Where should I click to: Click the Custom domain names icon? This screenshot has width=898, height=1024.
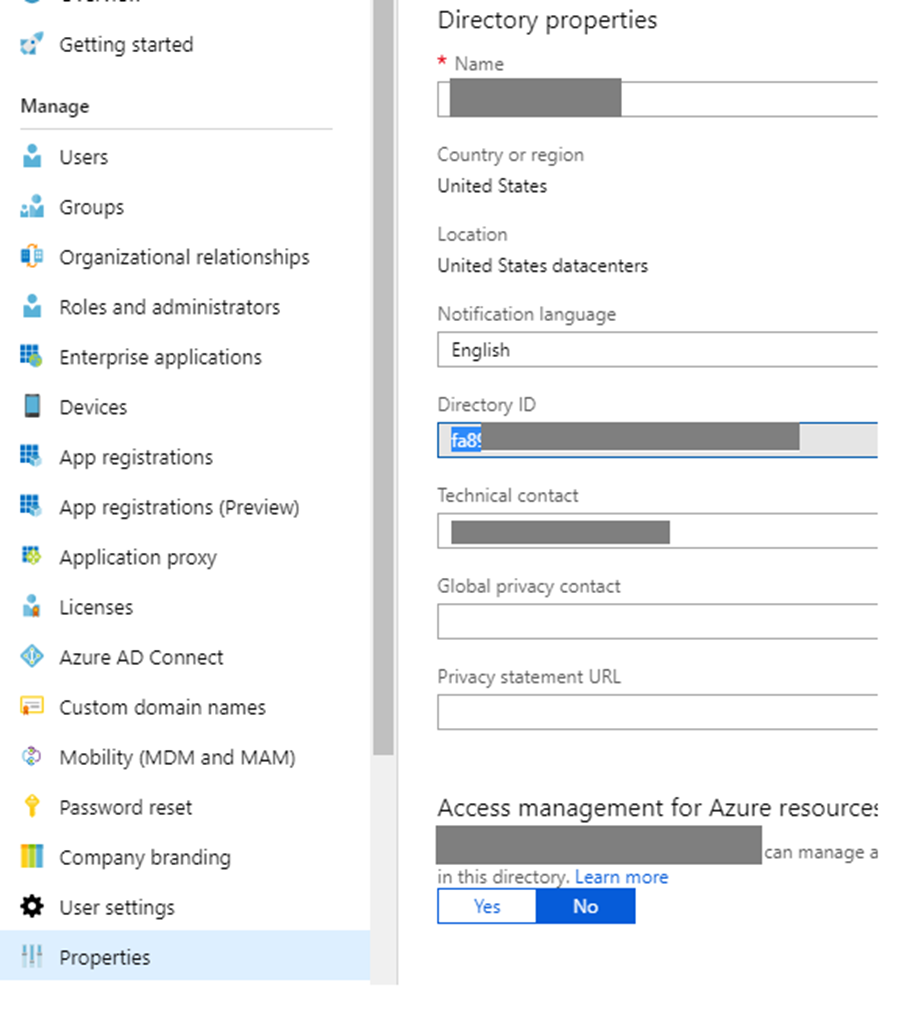tap(31, 707)
